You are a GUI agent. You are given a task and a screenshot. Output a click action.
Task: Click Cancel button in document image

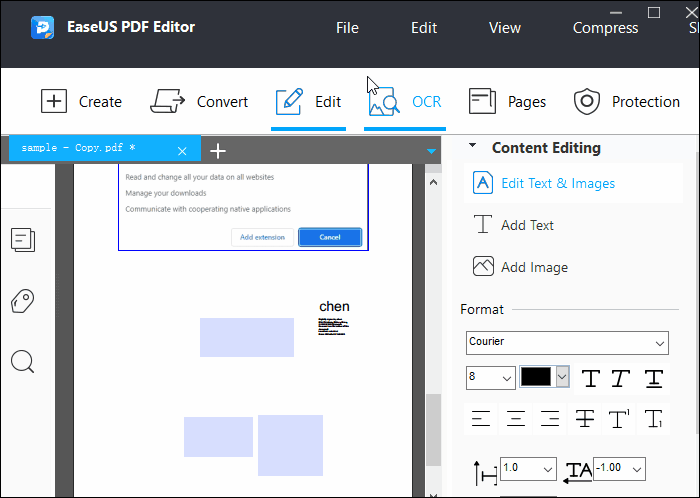[x=330, y=237]
